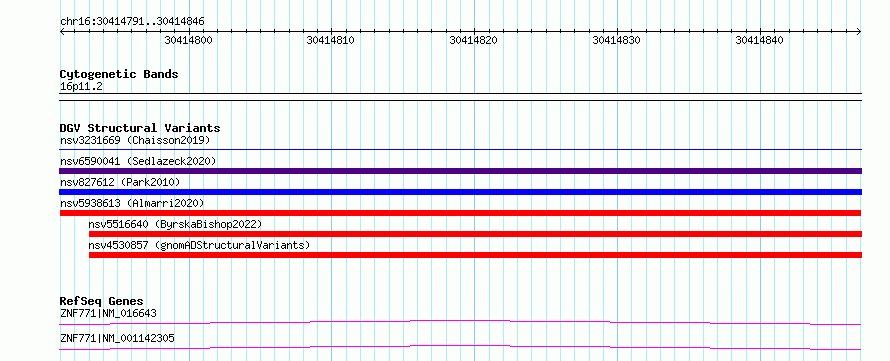
Task: Click ruler position 30414800
Action: 188,40
